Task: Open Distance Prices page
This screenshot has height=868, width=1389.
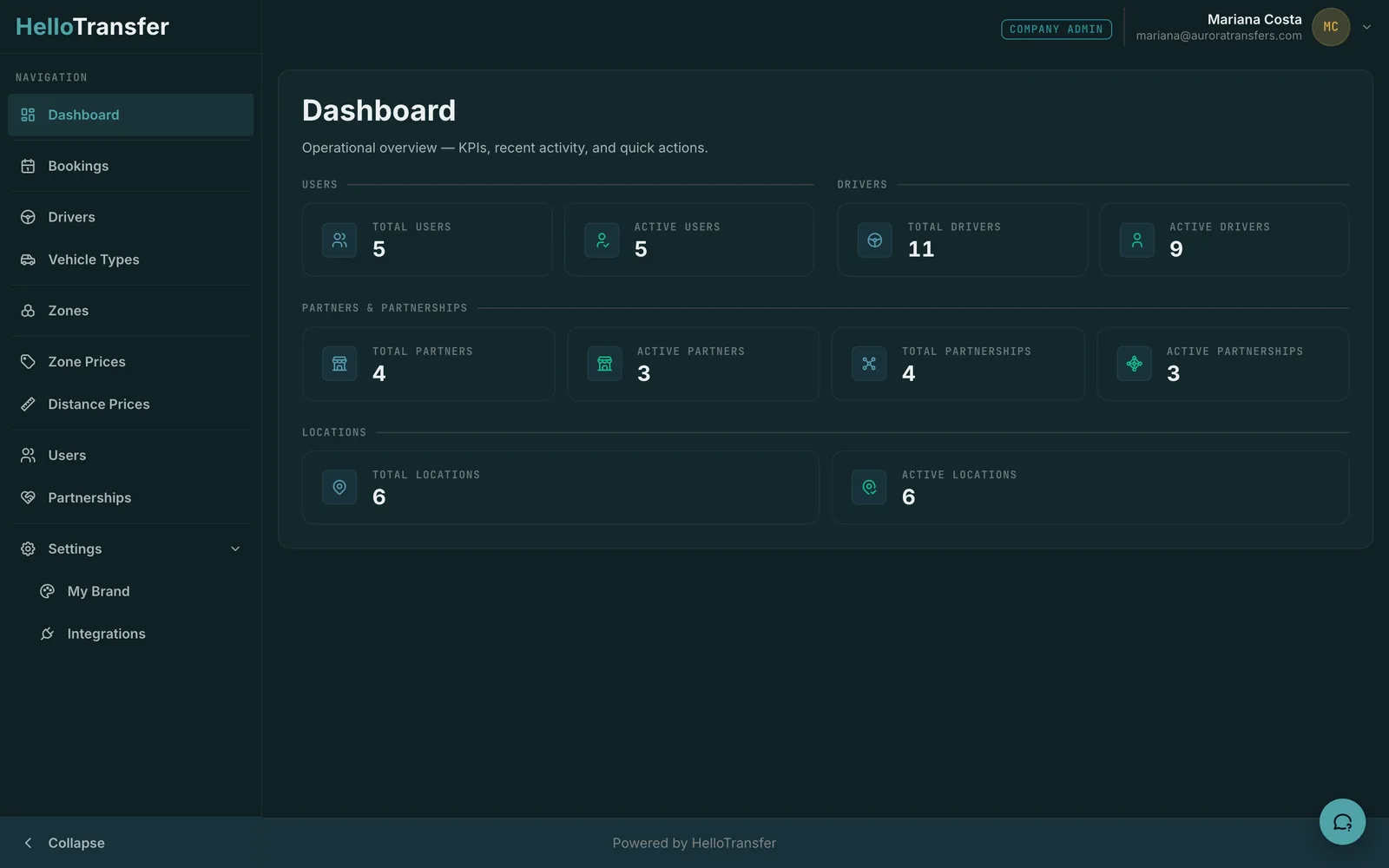Action: point(130,404)
